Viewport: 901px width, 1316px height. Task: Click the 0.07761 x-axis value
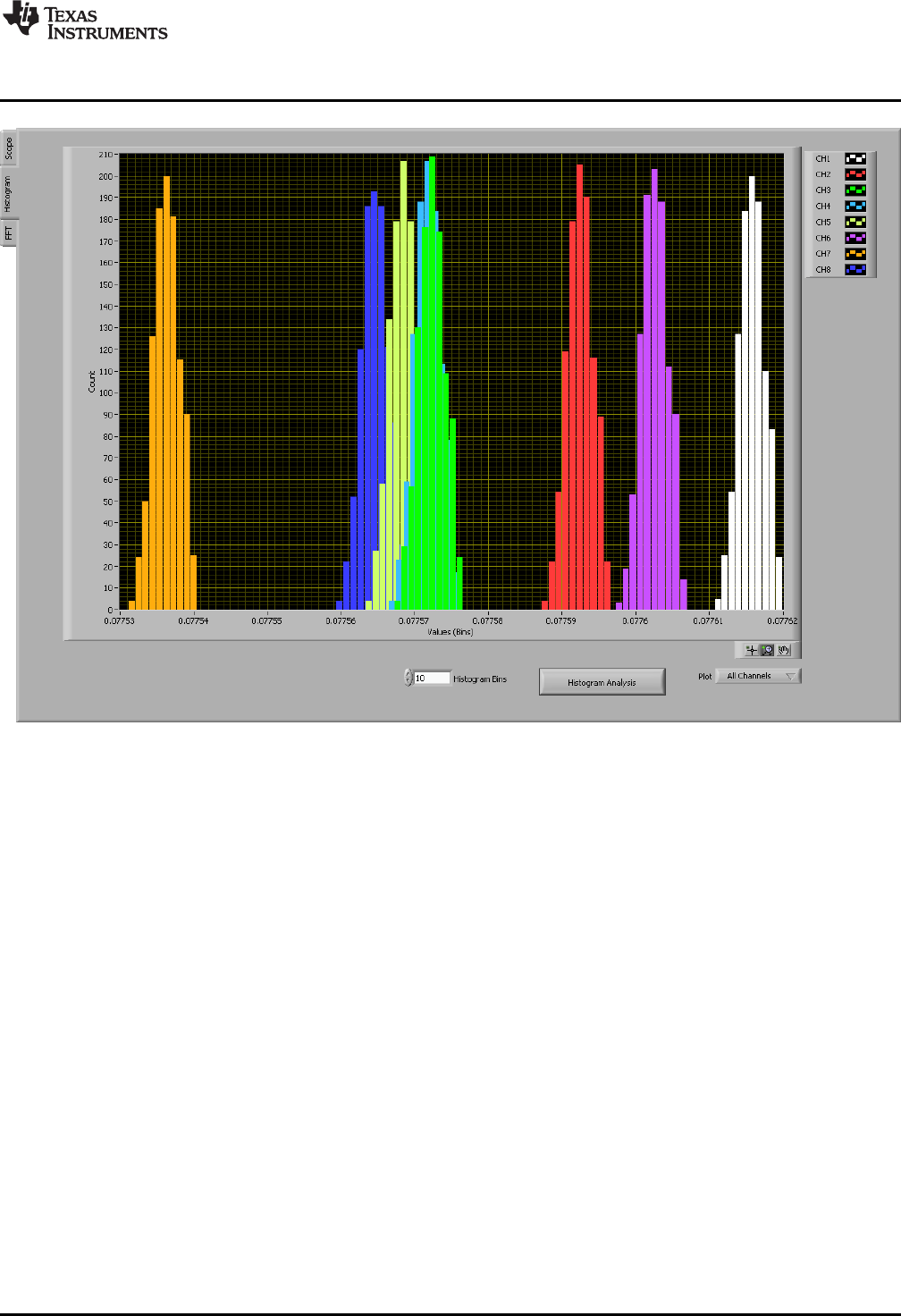pyautogui.click(x=708, y=620)
